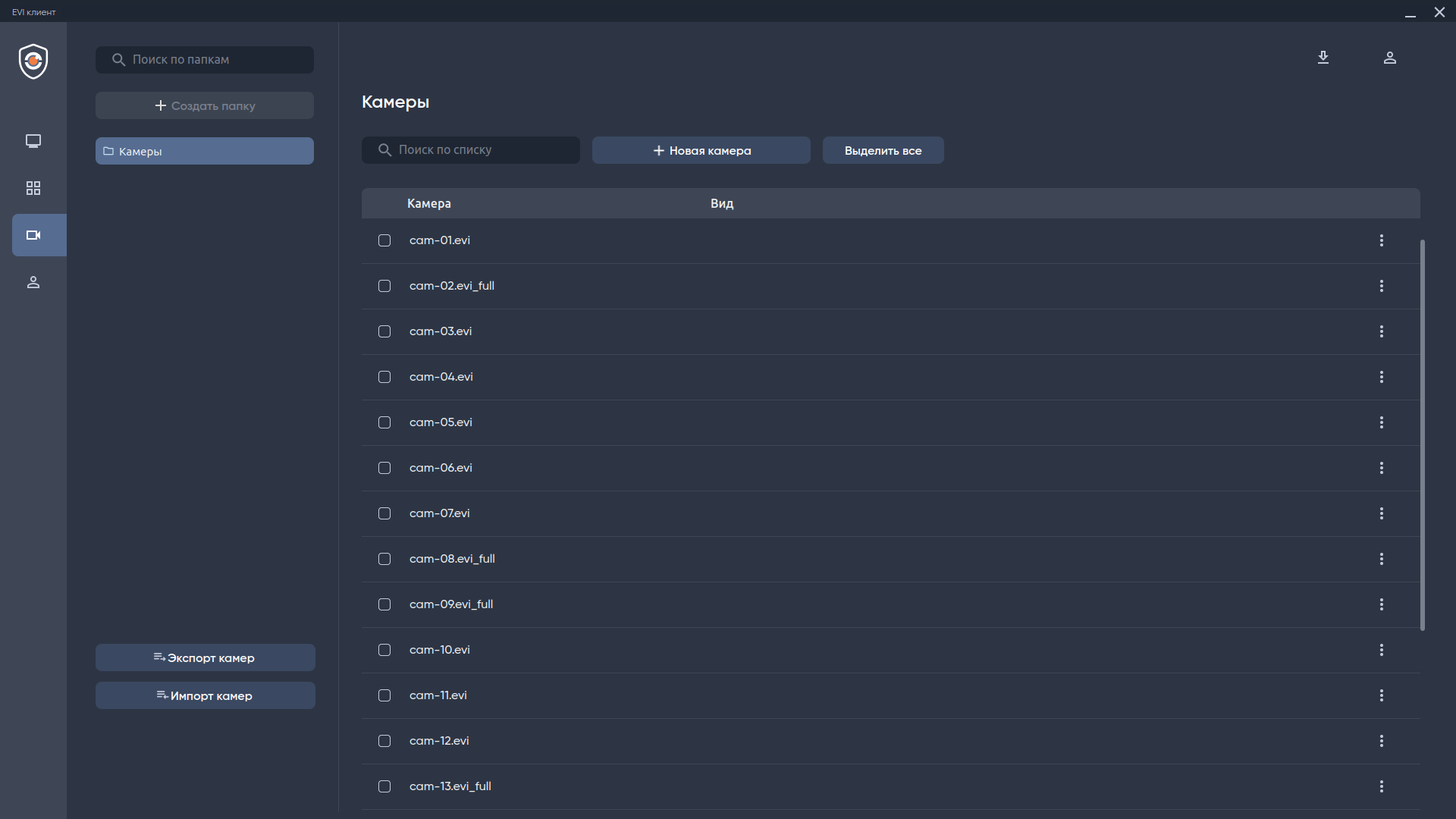1456x819 pixels.
Task: Open the account profile icon top right
Action: 1390,58
